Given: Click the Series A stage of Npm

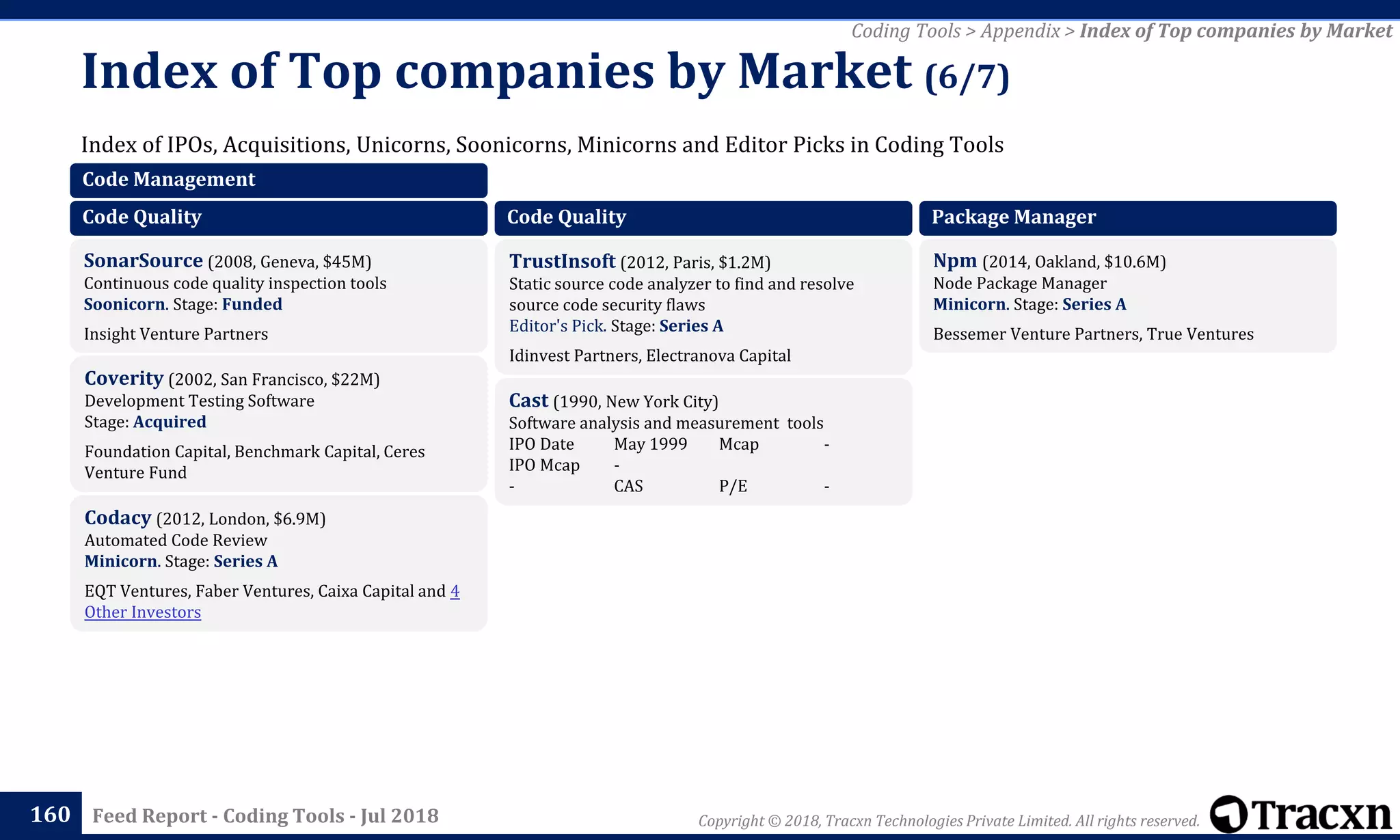Looking at the screenshot, I should [x=1094, y=304].
